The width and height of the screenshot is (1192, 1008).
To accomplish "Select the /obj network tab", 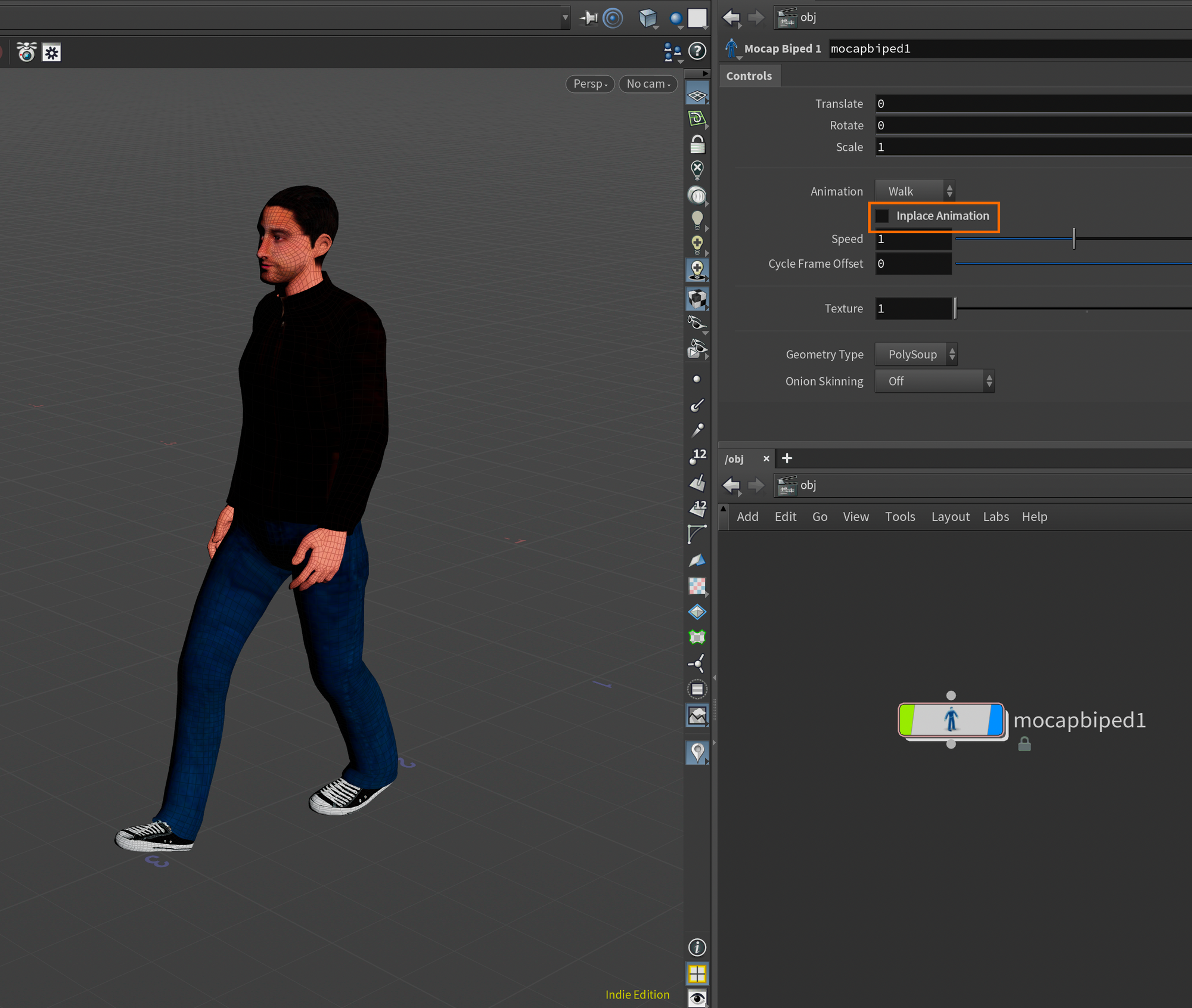I will 734,459.
